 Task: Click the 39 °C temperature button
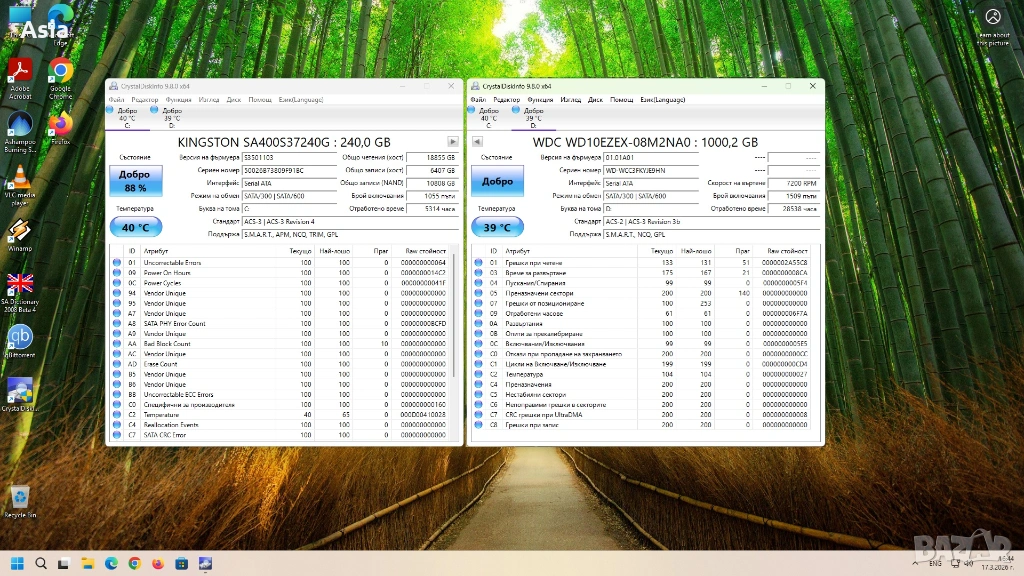click(x=497, y=227)
